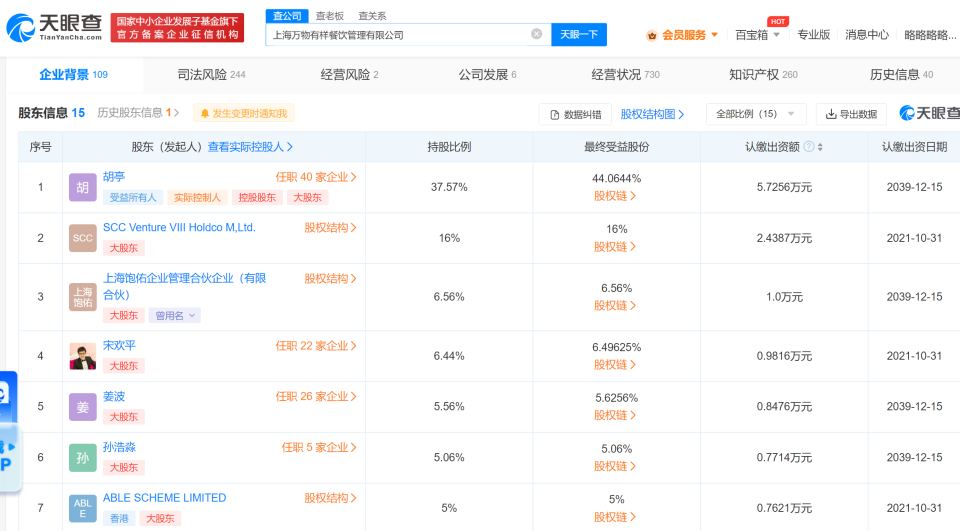View 孙浩淼 任职 5 家企业
The height and width of the screenshot is (531, 960).
tap(319, 448)
